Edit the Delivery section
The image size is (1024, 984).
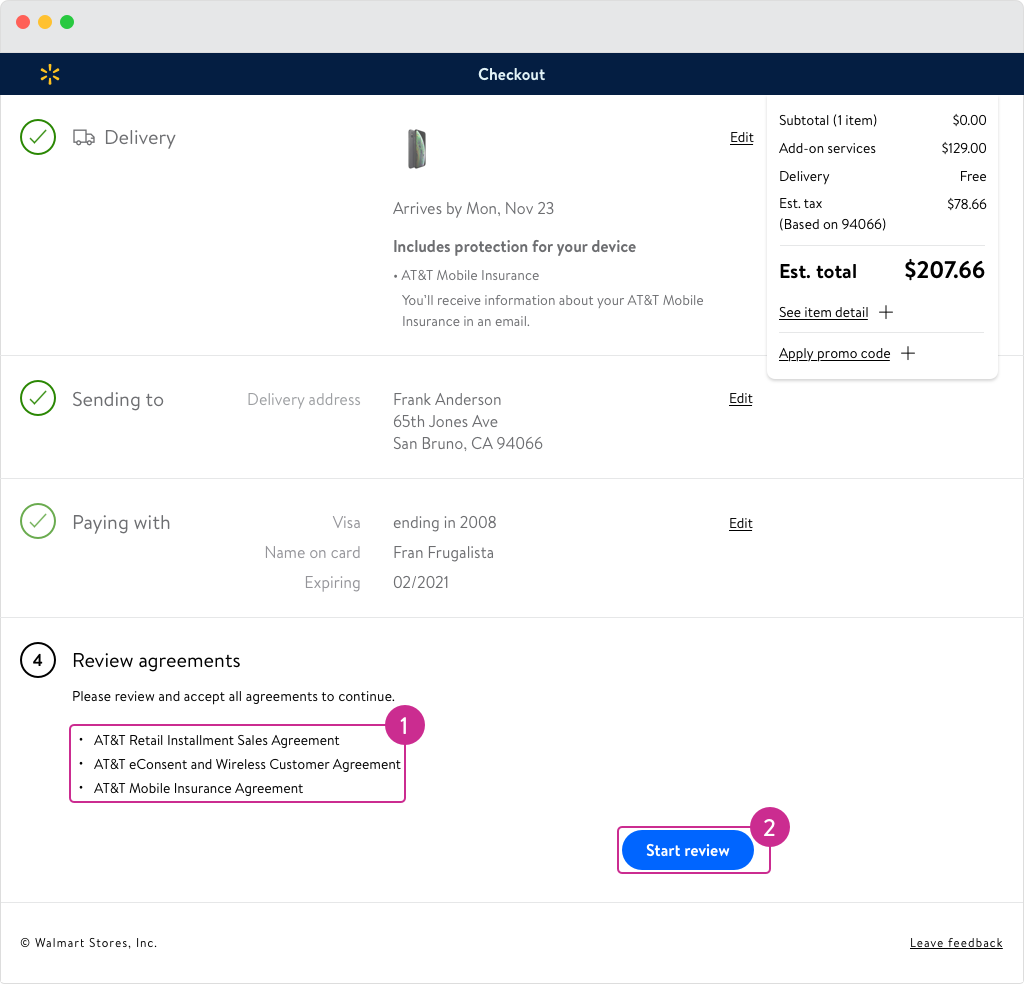click(x=741, y=138)
